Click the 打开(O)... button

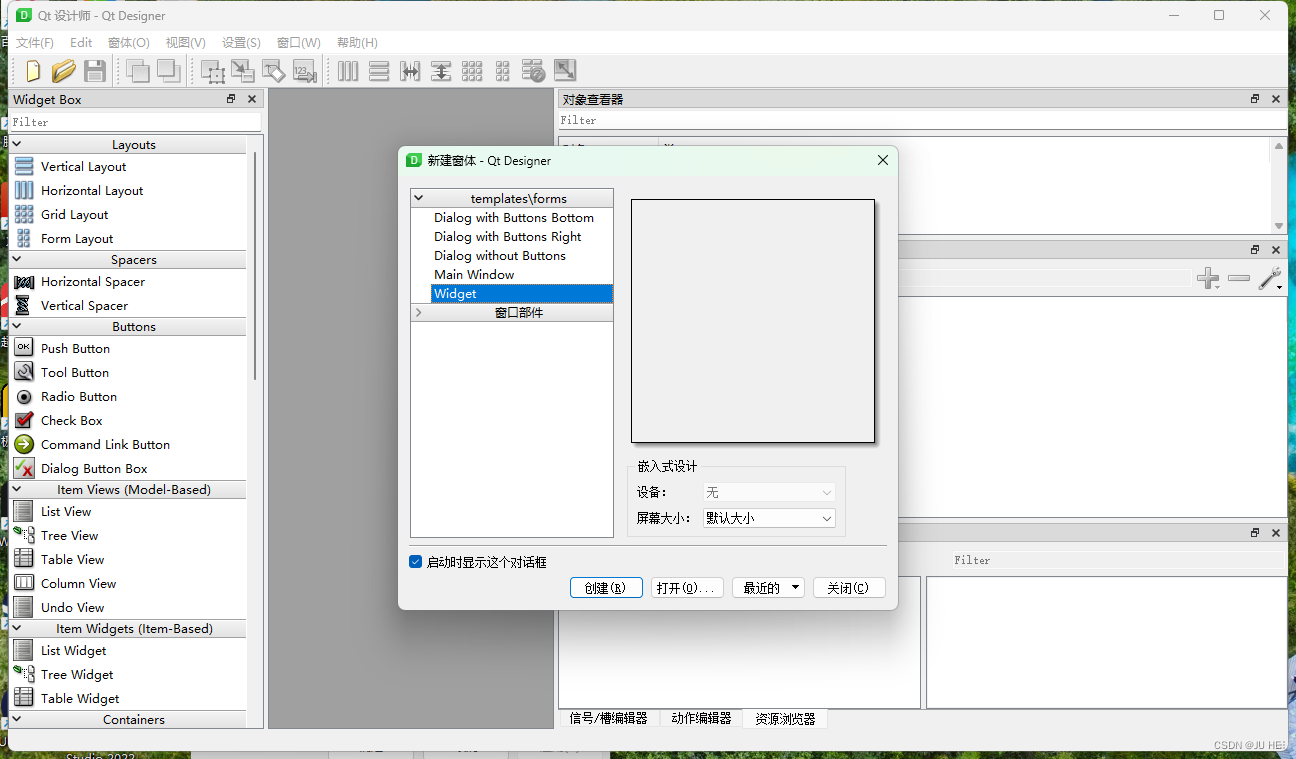pyautogui.click(x=687, y=588)
